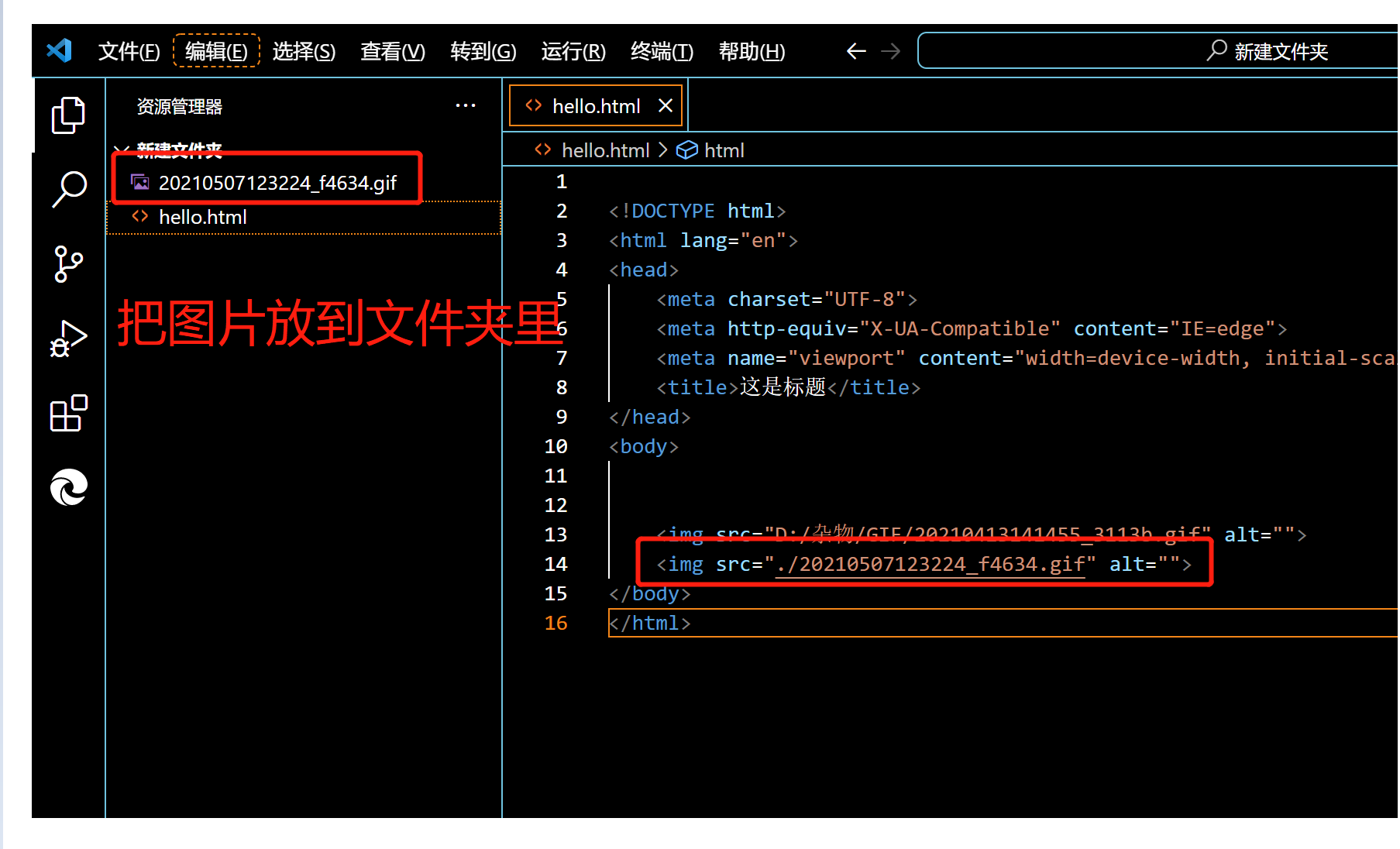This screenshot has height=849, width=1400.
Task: Click the opening body tag on line 10
Action: pos(644,446)
